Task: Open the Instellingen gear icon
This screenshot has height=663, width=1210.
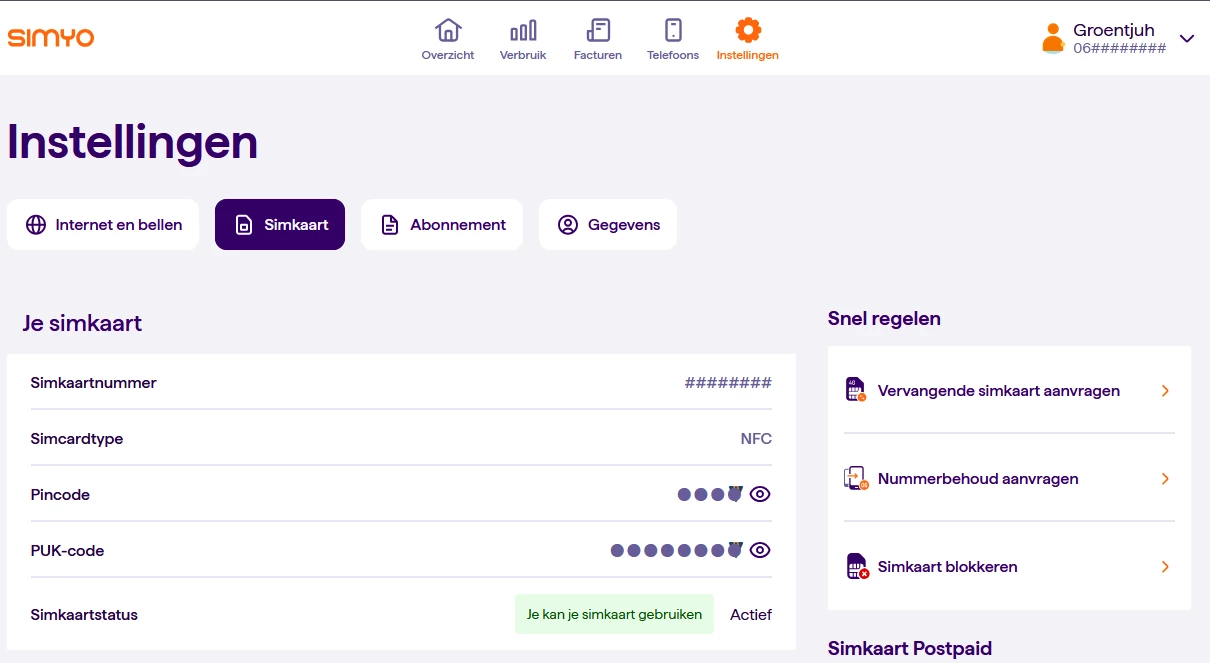Action: coord(748,29)
